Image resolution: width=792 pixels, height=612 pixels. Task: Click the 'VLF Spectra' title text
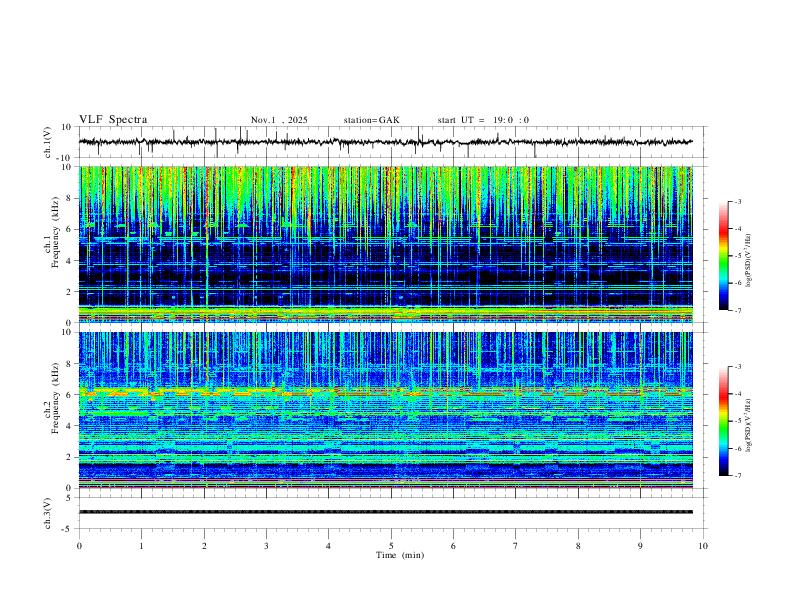(x=113, y=120)
